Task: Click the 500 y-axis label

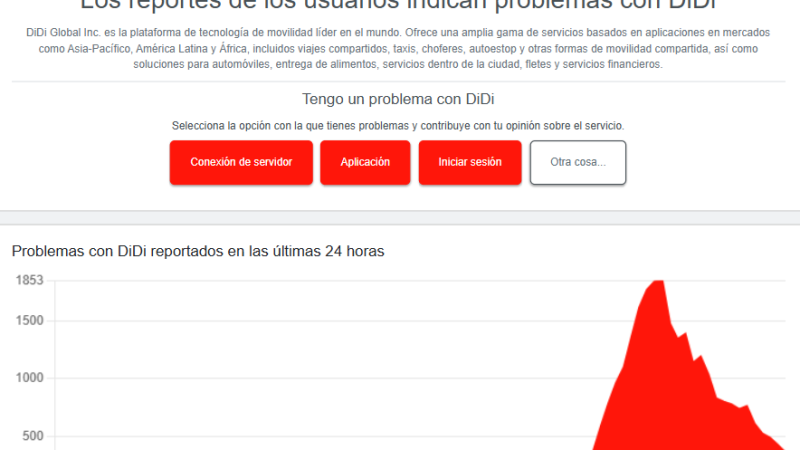Action: pyautogui.click(x=33, y=436)
